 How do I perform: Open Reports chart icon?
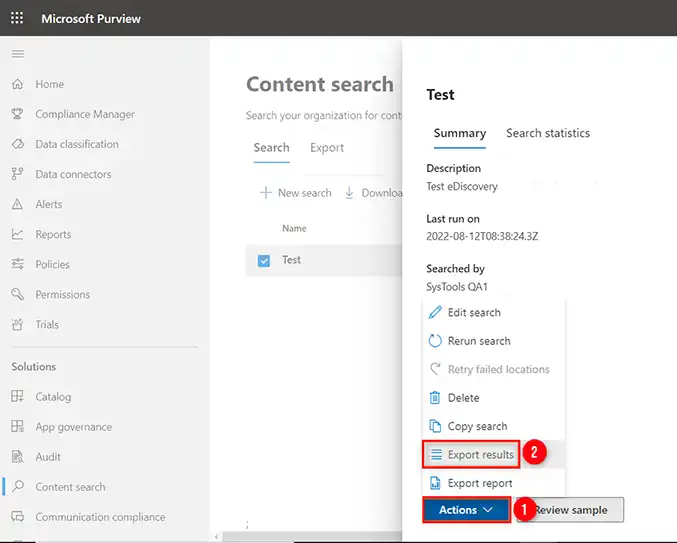coord(18,234)
